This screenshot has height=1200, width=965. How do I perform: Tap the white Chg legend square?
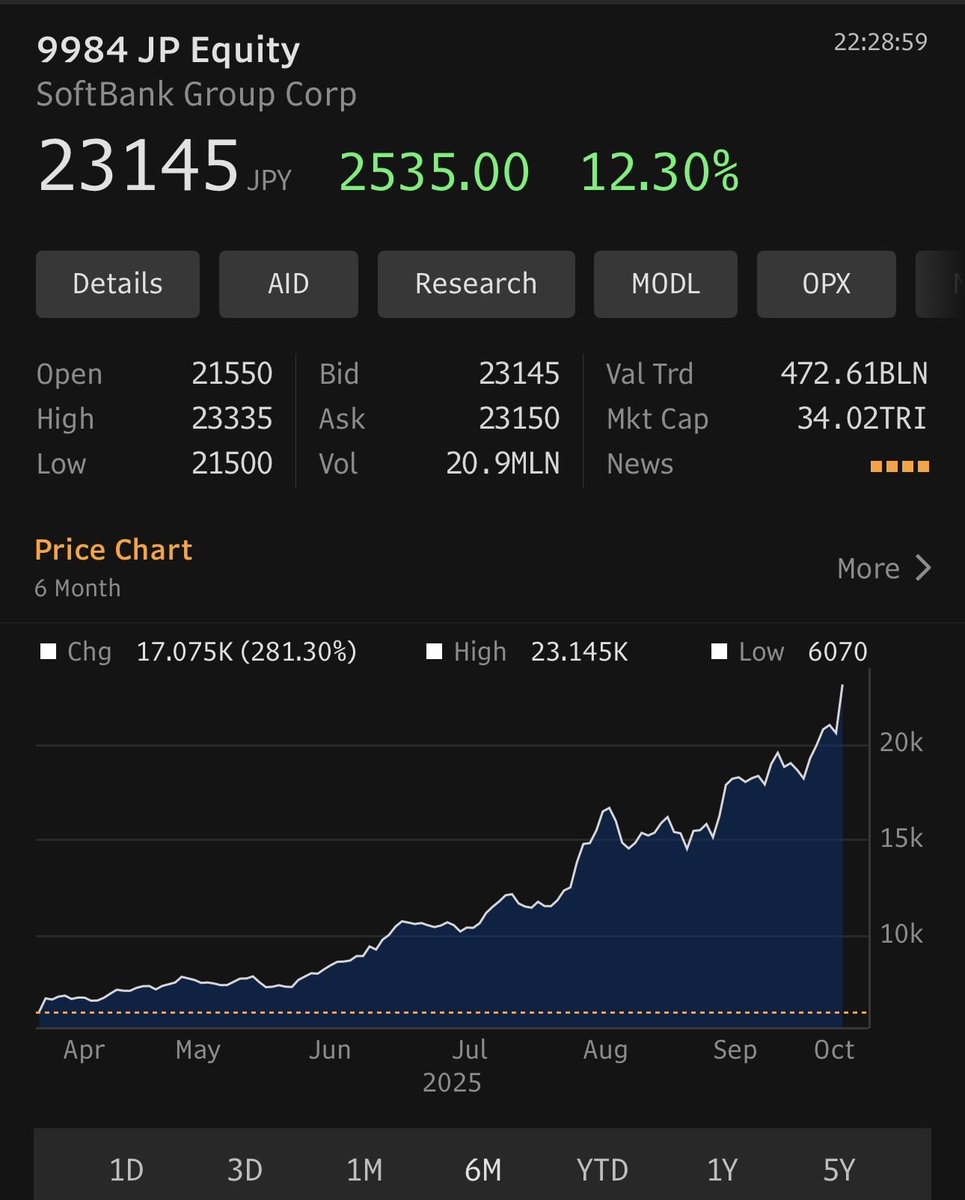(47, 652)
